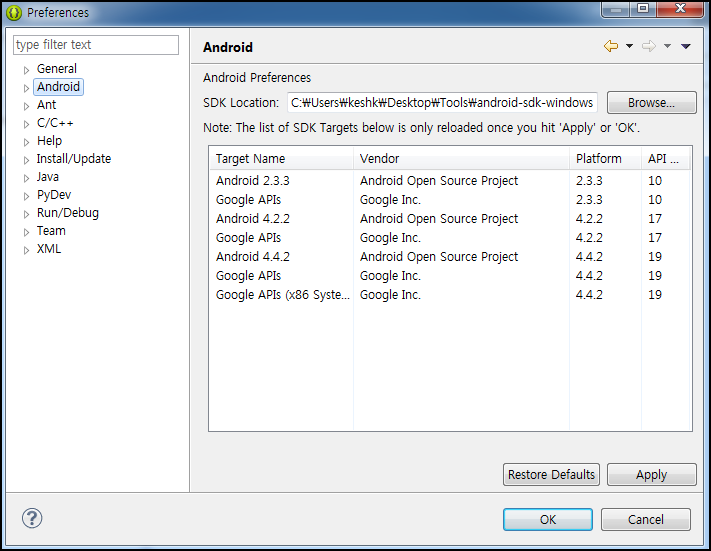Focus the type filter text field
Image resolution: width=711 pixels, height=551 pixels.
(x=96, y=45)
